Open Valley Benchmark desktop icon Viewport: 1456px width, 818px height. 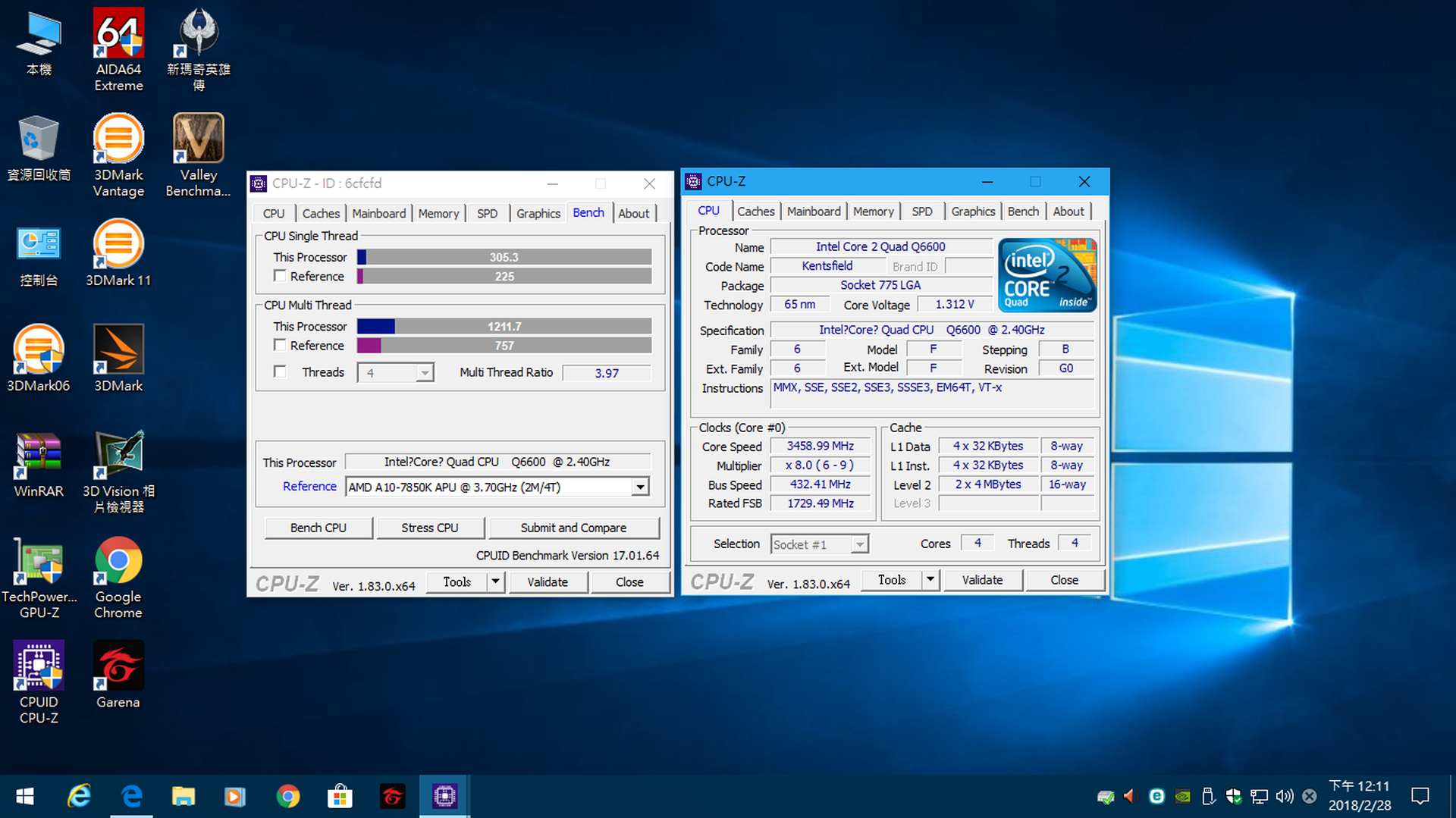coord(198,155)
